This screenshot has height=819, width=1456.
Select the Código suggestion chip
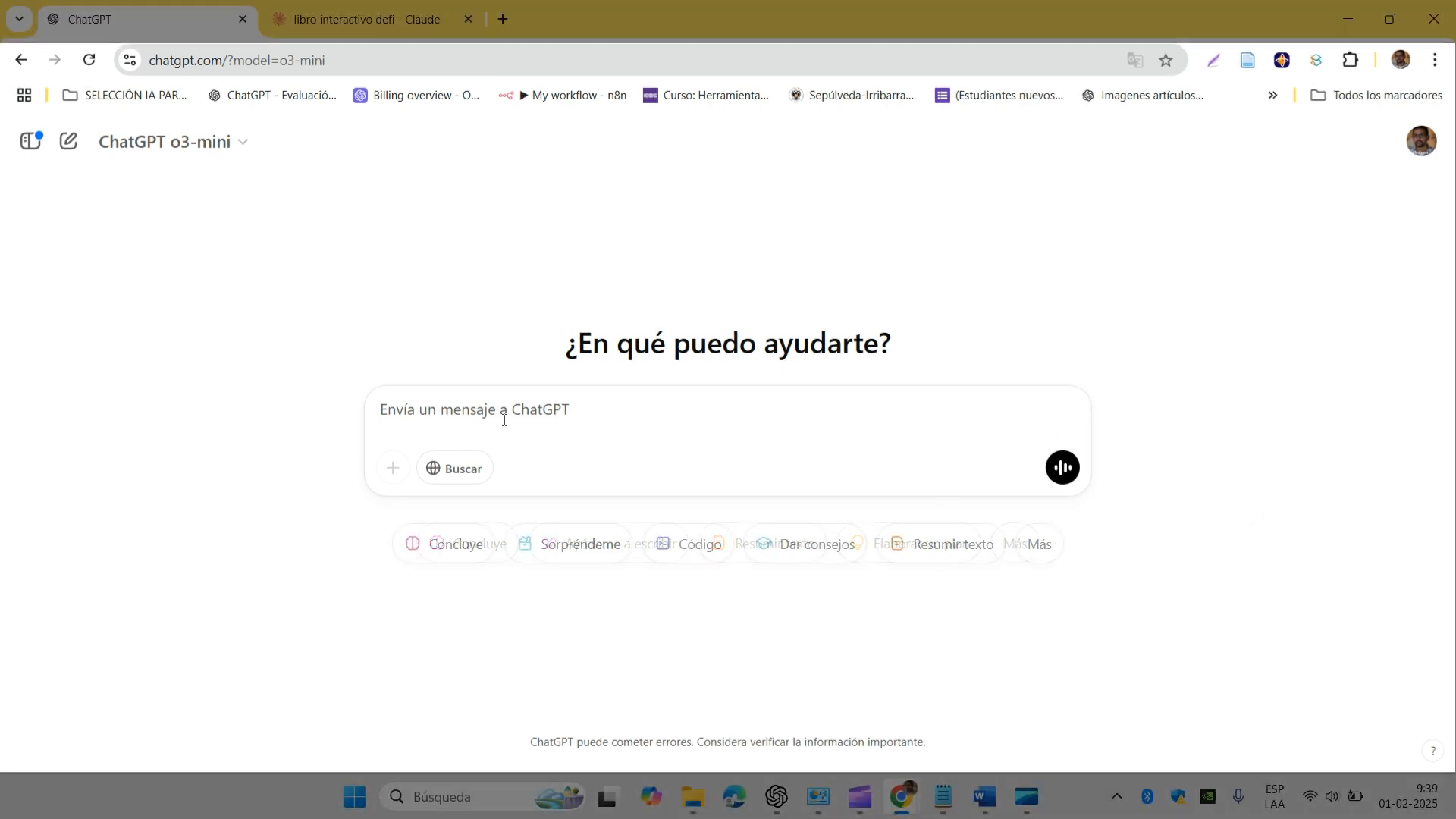(689, 544)
